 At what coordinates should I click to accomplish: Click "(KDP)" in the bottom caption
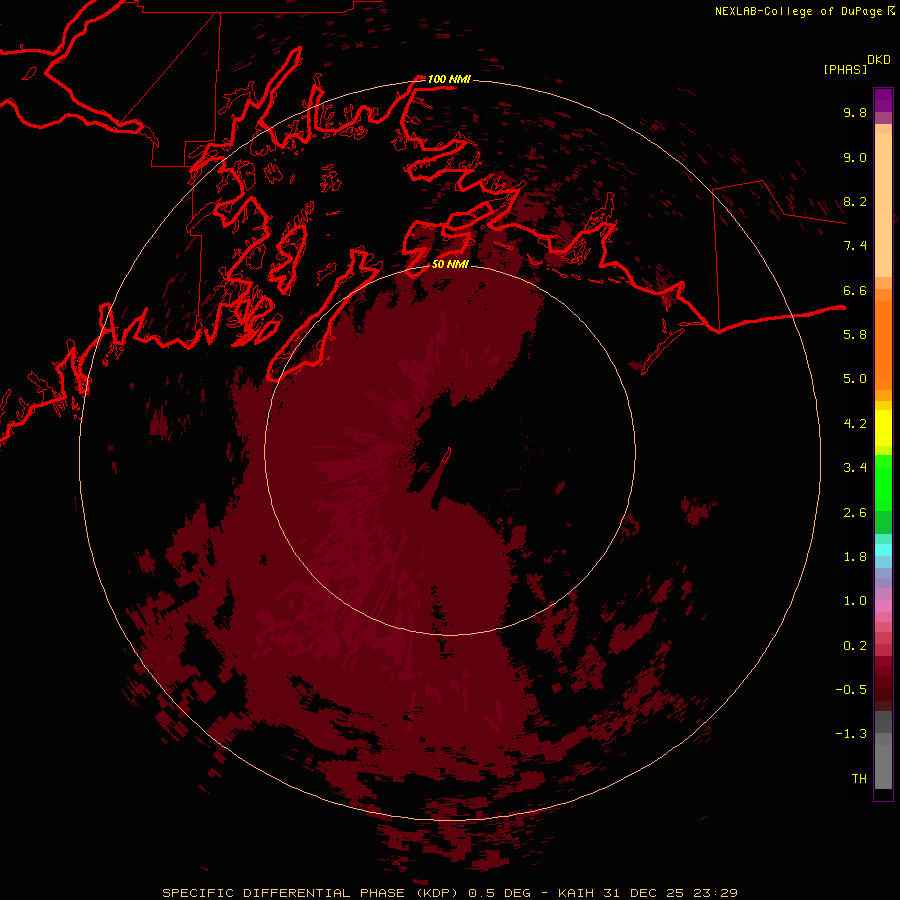435,893
